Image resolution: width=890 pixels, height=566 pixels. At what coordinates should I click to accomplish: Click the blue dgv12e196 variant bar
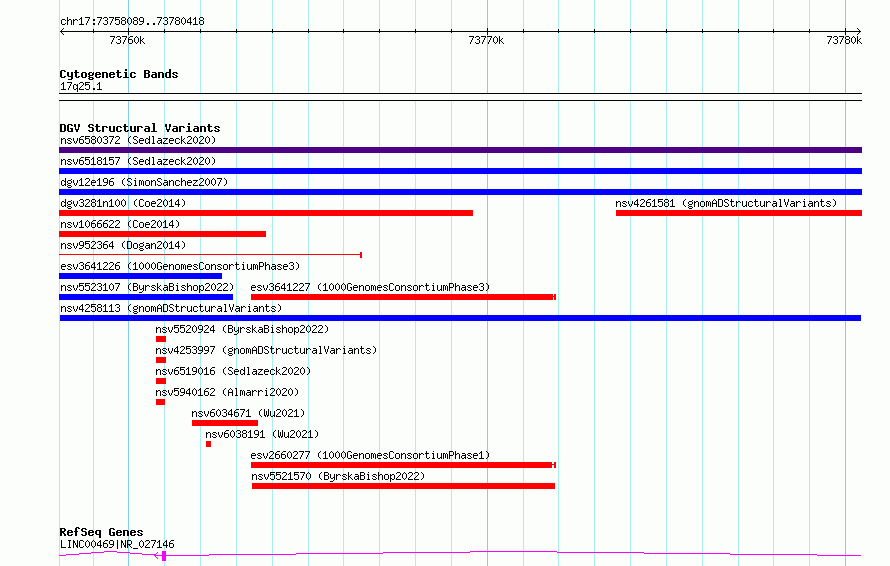click(x=460, y=192)
